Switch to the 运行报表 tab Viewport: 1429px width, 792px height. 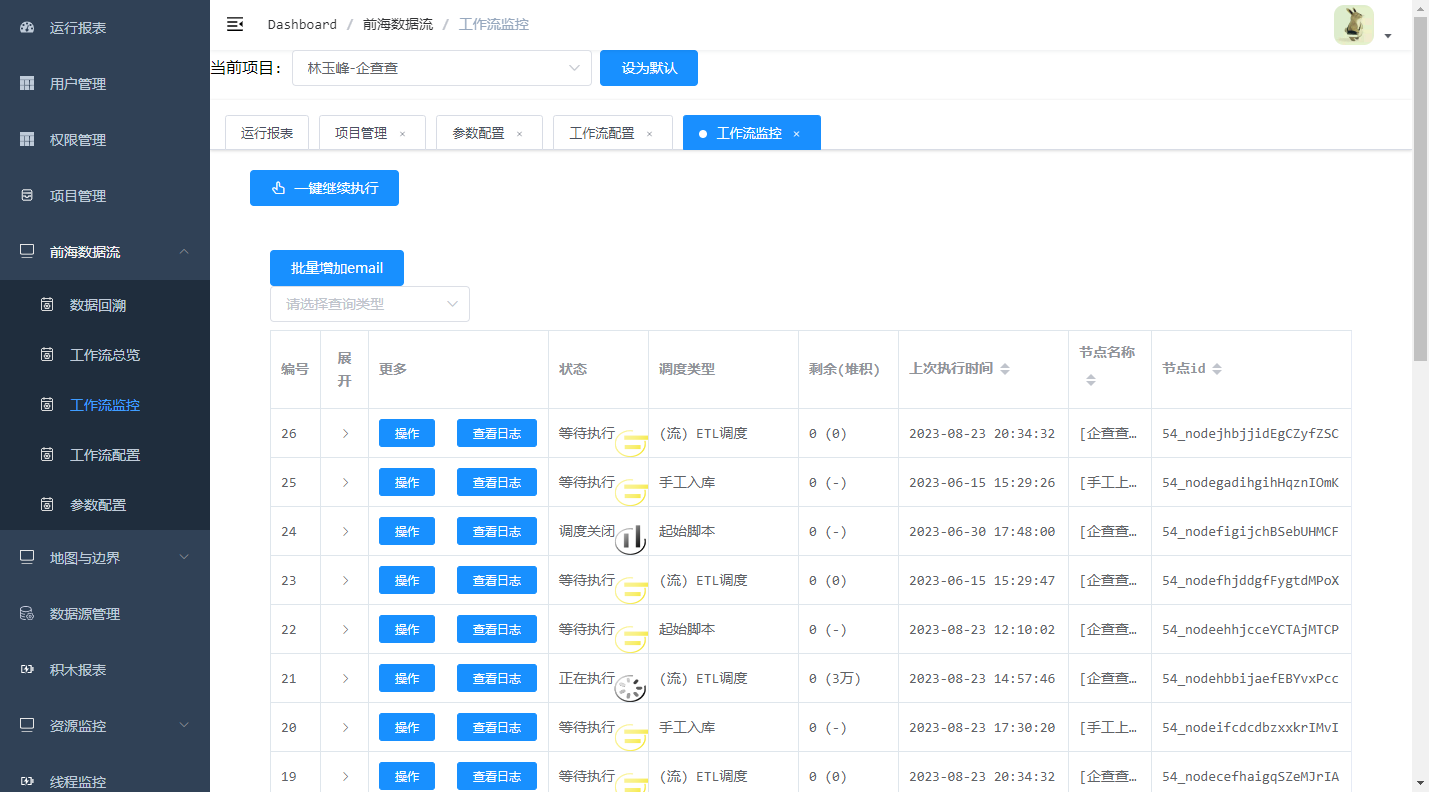pos(267,133)
